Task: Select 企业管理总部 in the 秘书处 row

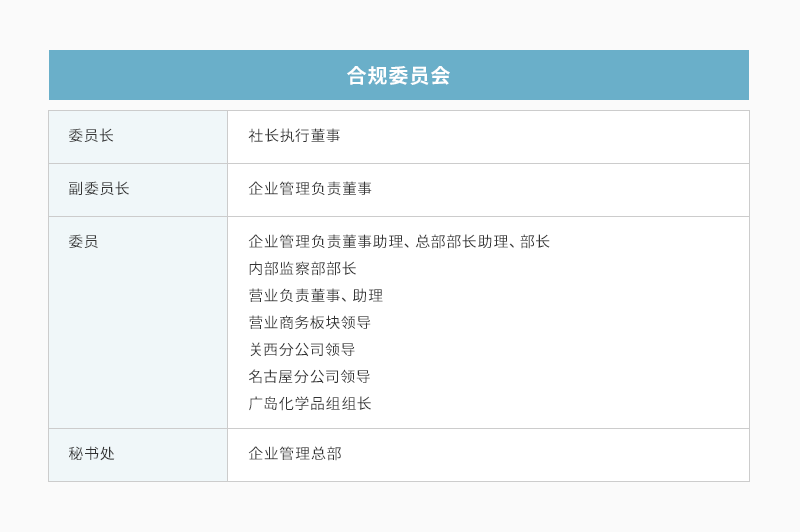Action: coord(295,454)
